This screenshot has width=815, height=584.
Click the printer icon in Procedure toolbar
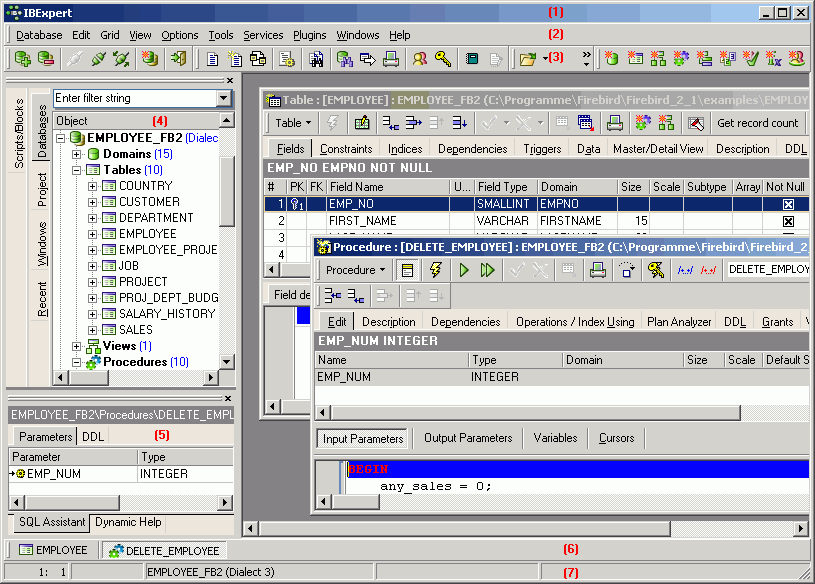597,270
